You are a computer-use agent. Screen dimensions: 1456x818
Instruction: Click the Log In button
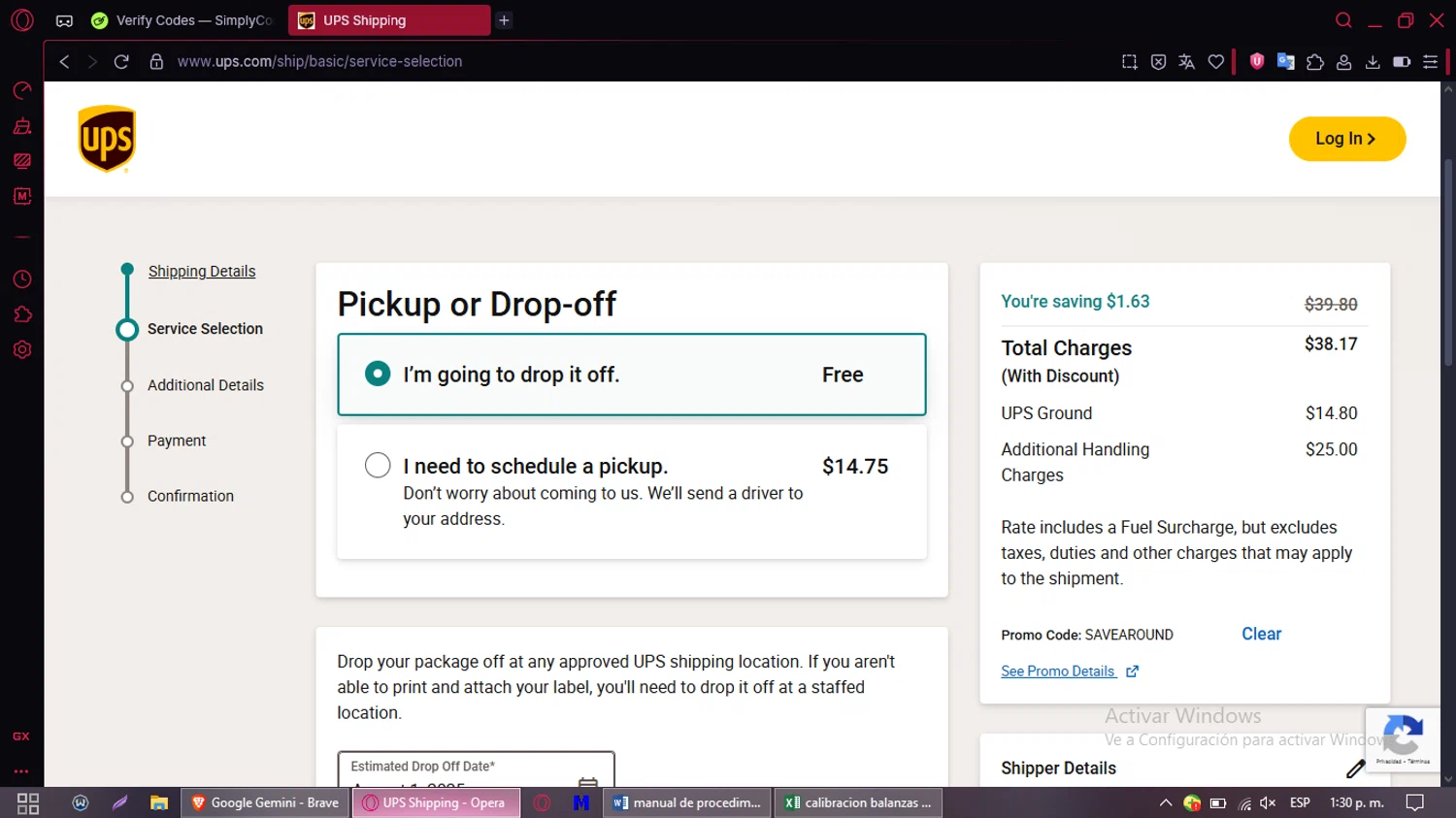[1346, 139]
